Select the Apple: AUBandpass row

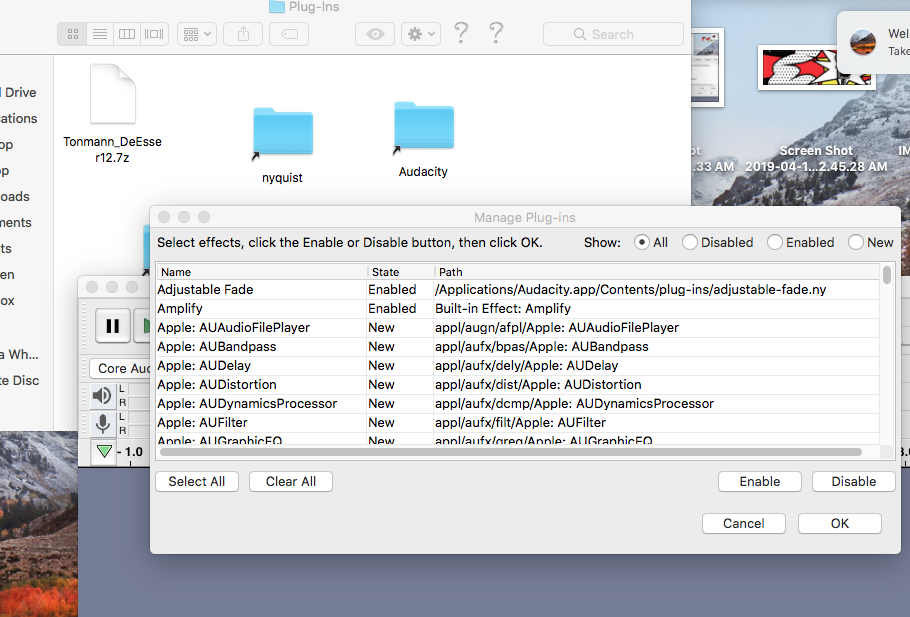click(518, 347)
